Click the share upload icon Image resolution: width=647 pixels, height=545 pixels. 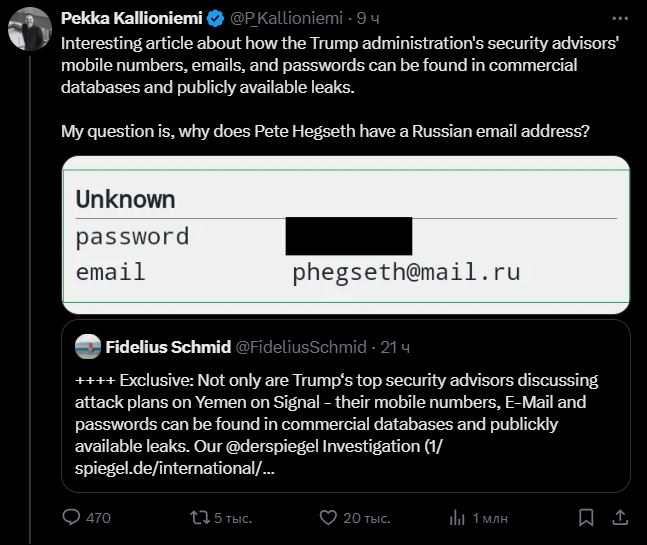(620, 517)
